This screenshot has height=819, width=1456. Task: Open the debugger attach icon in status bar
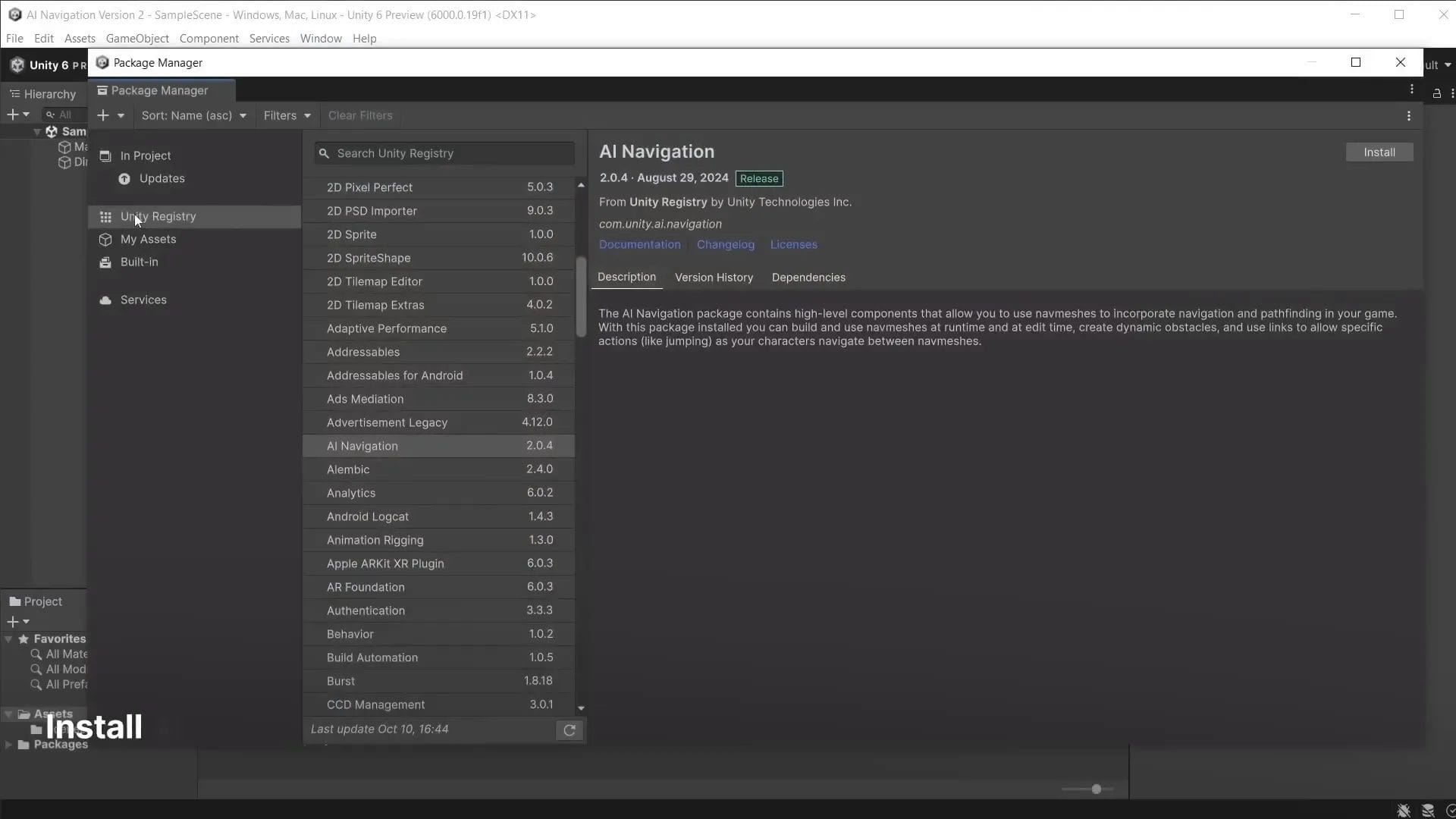pos(1402,811)
